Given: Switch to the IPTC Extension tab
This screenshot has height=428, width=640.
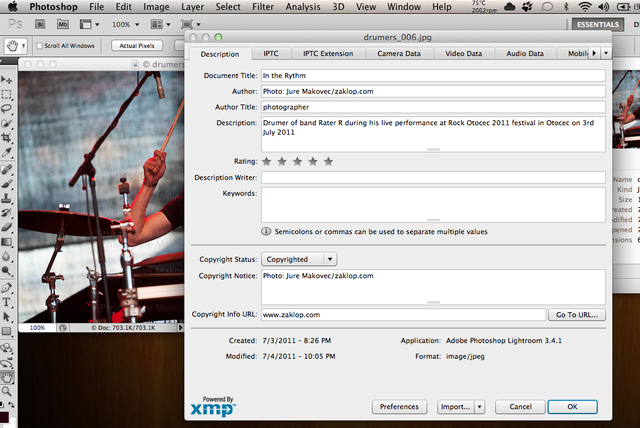Looking at the screenshot, I should pyautogui.click(x=328, y=53).
